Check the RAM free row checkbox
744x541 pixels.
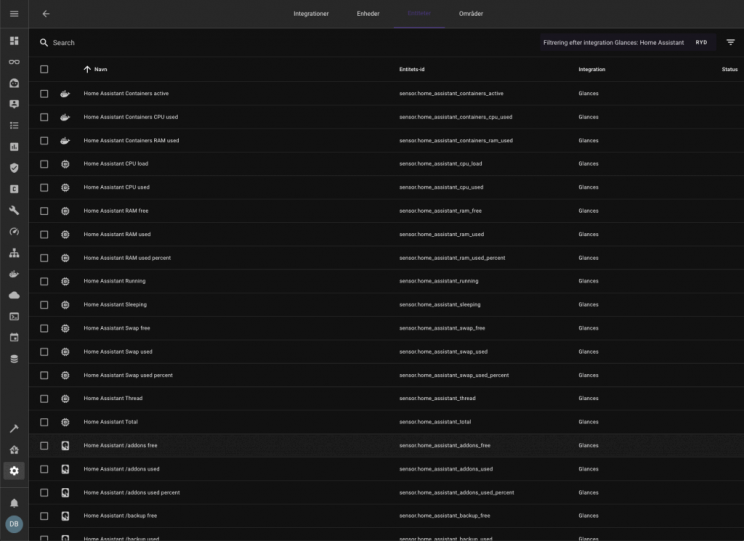pyautogui.click(x=44, y=211)
